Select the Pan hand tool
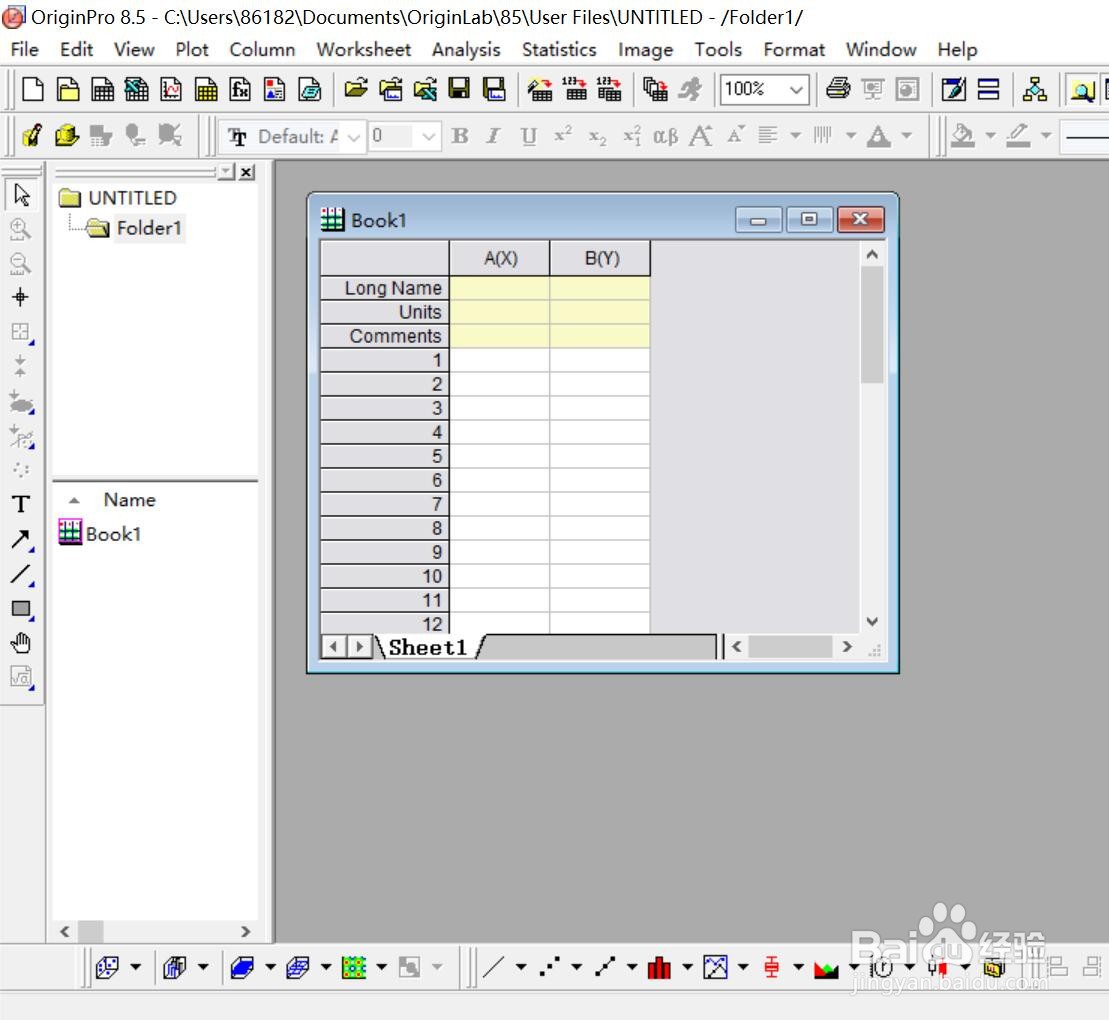 (21, 643)
